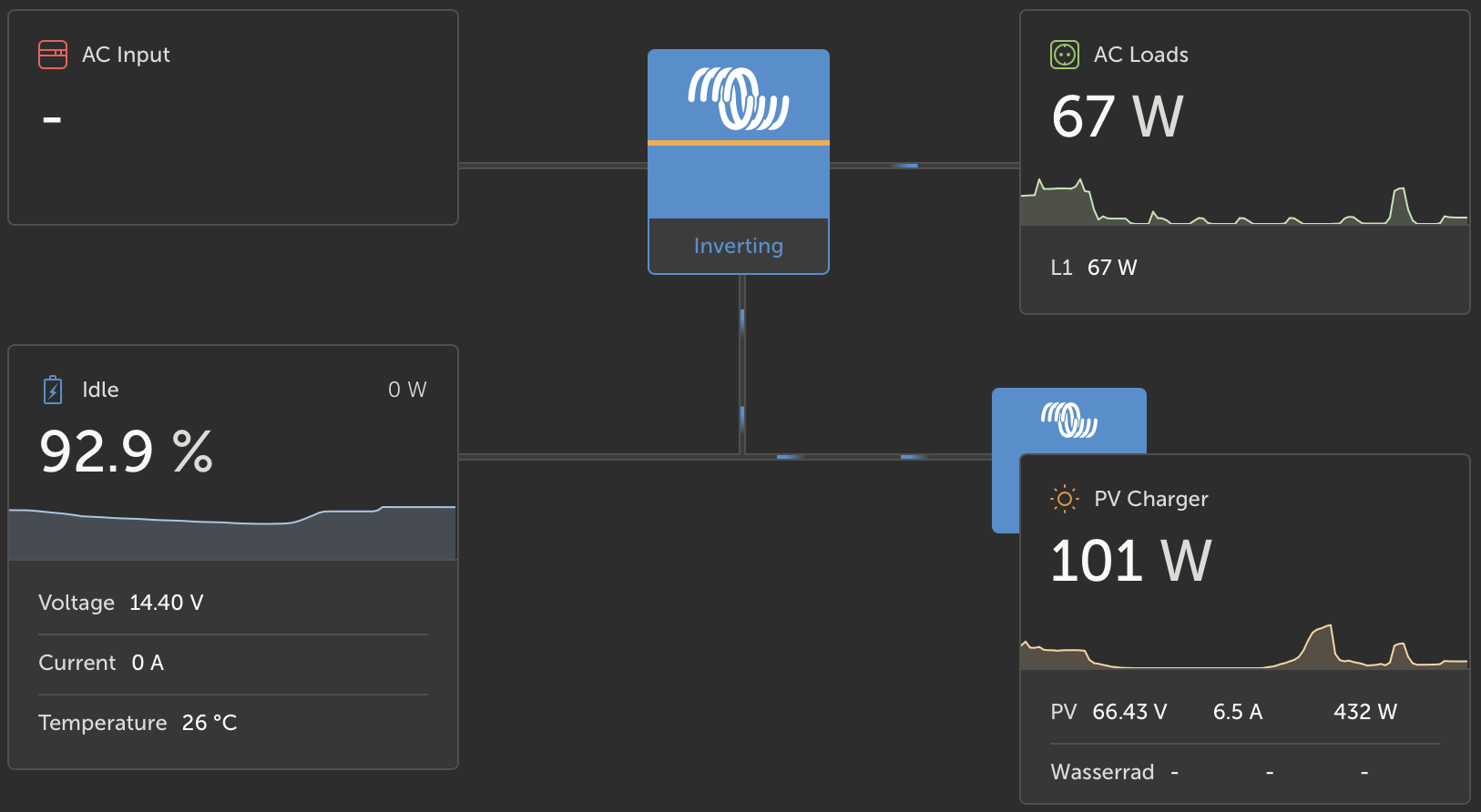Click the AC Input grid icon
1481x812 pixels.
click(x=53, y=55)
